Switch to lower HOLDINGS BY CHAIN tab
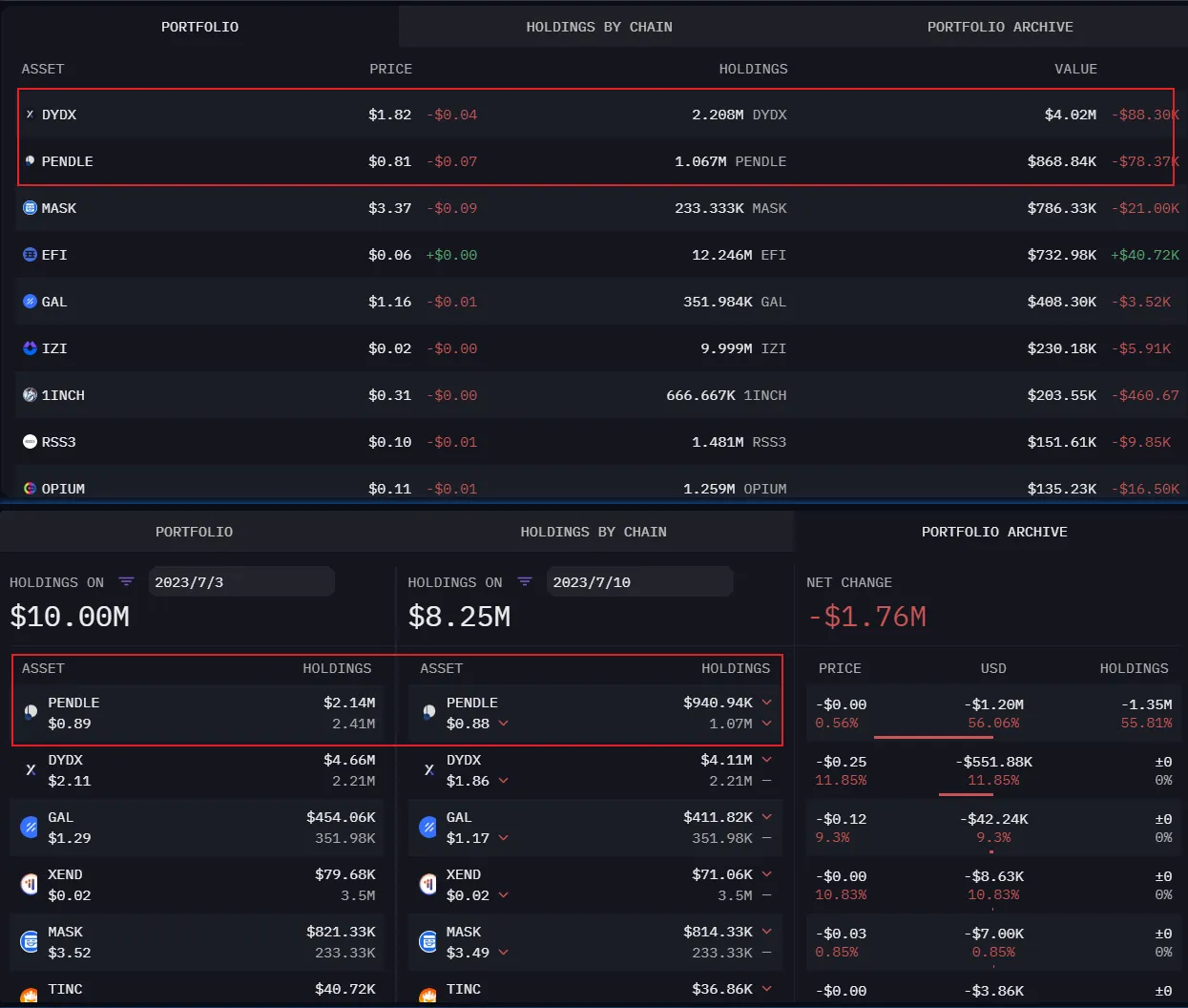 (x=594, y=532)
